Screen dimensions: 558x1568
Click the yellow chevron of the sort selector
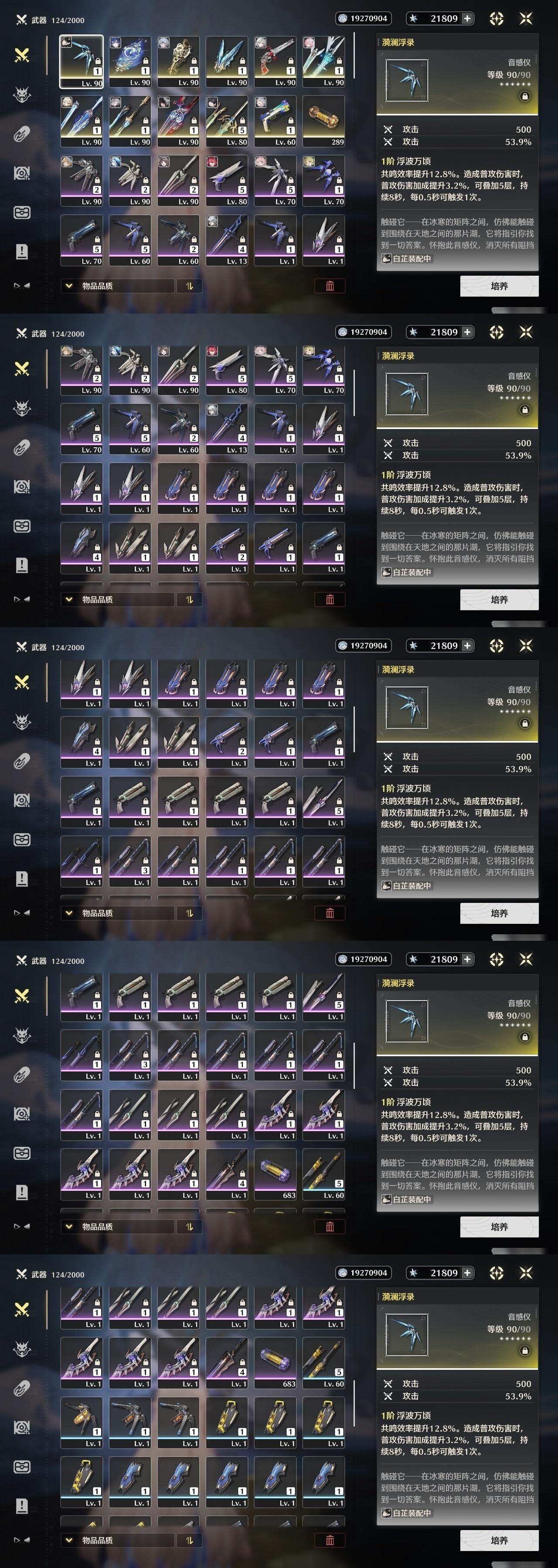69,285
